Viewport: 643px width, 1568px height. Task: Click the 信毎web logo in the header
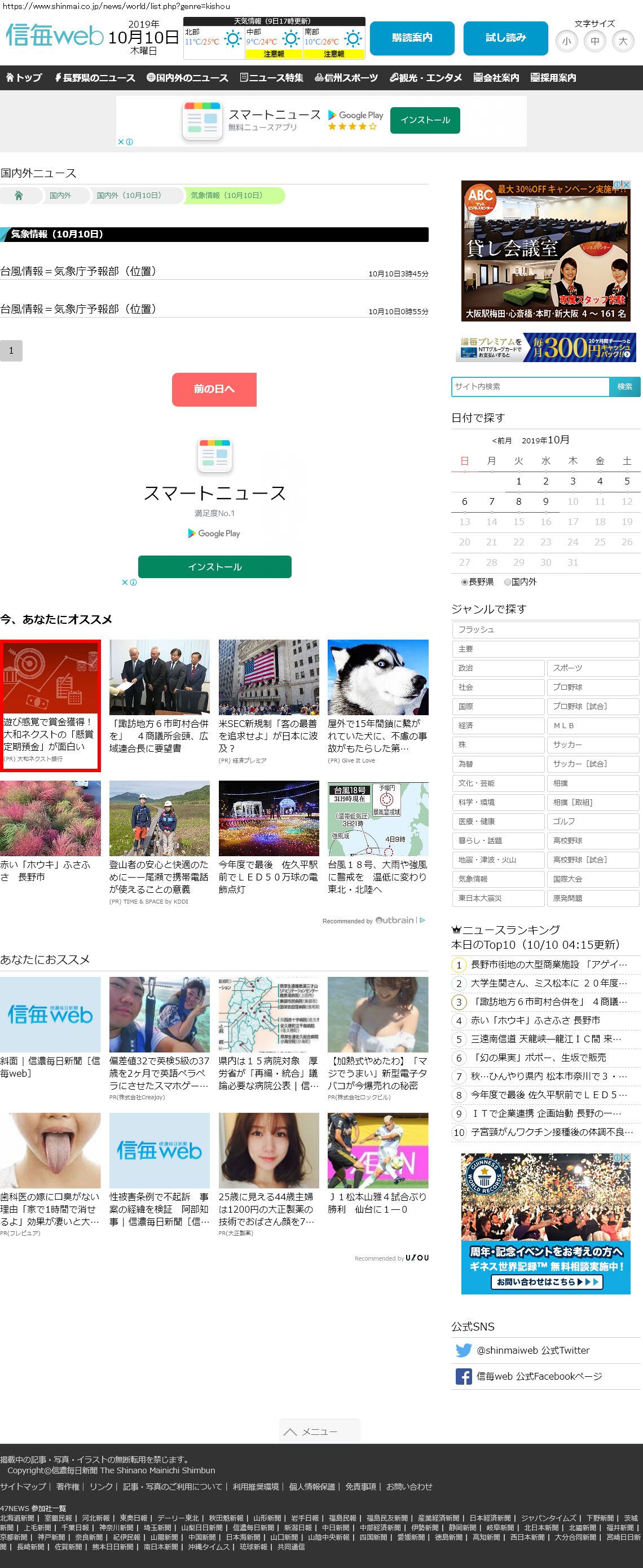click(x=55, y=36)
